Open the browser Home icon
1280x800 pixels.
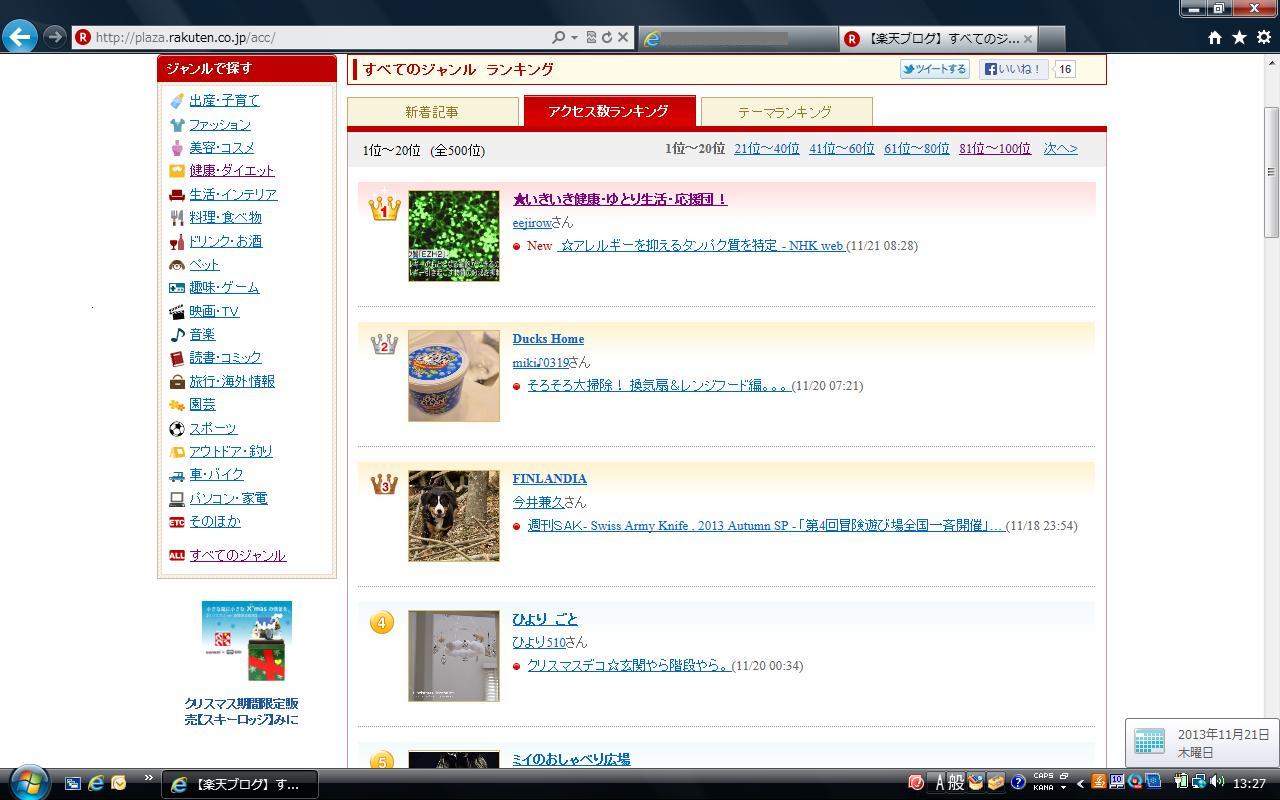pyautogui.click(x=1214, y=37)
